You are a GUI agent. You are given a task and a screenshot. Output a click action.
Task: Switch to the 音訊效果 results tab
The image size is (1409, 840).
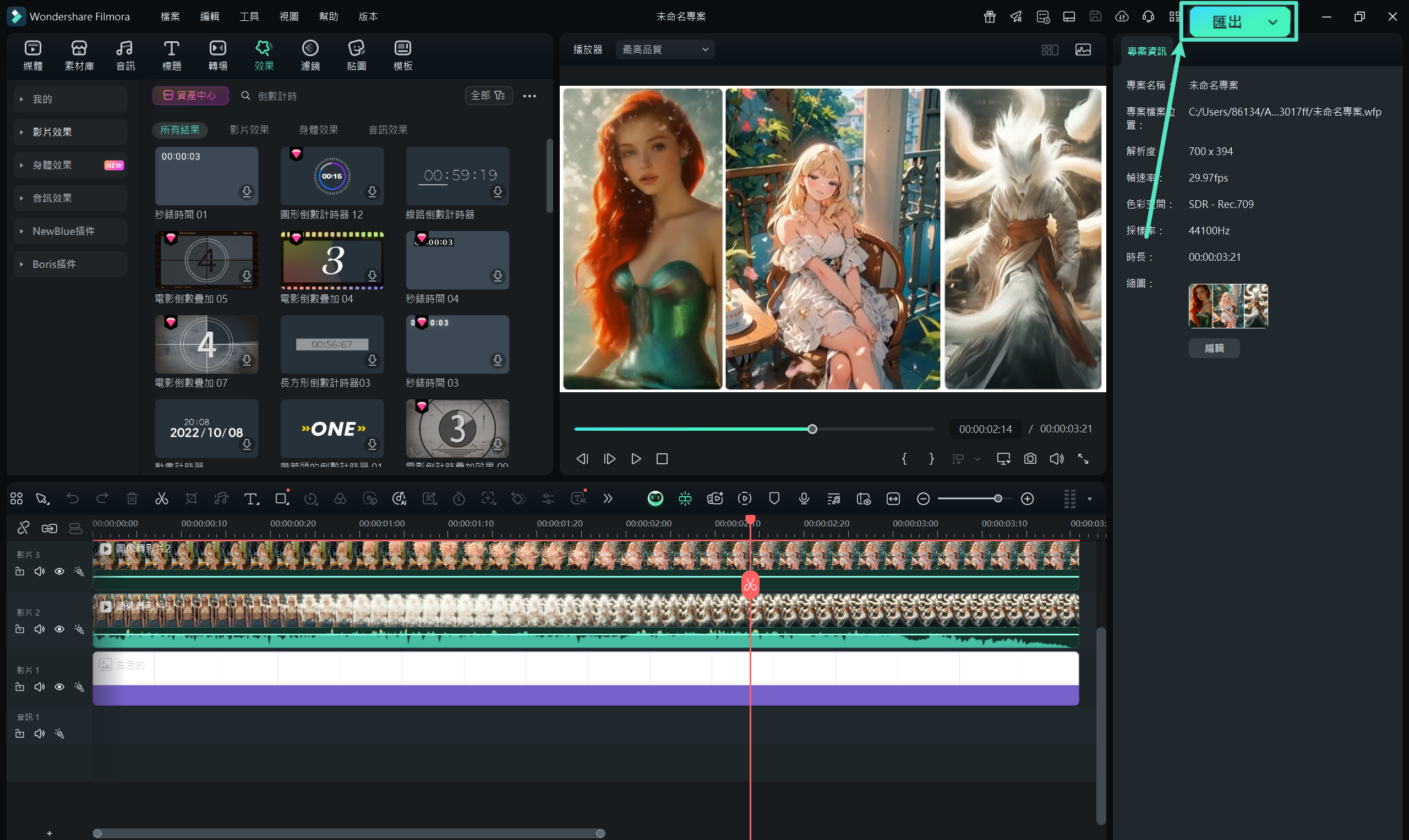click(x=388, y=130)
